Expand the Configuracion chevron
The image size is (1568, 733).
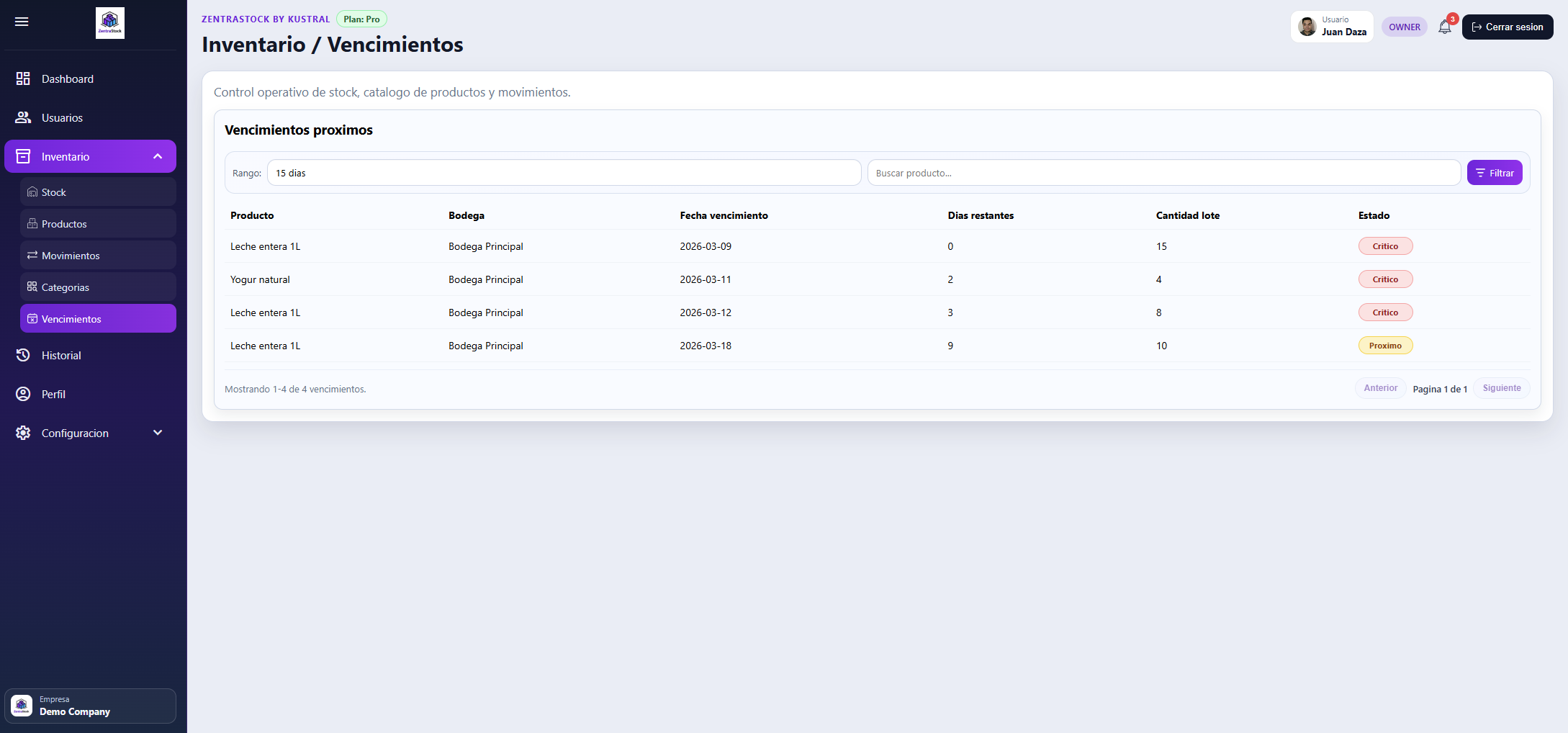tap(158, 433)
